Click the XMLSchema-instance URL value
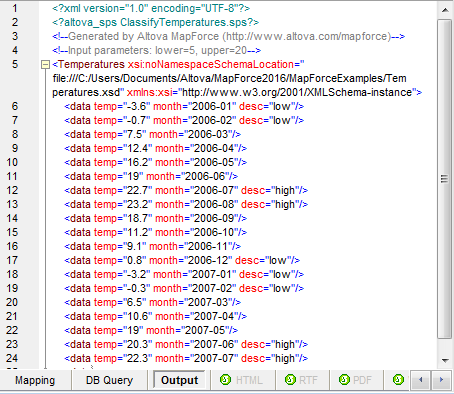Viewport: 454px width, 394px height. coord(297,92)
